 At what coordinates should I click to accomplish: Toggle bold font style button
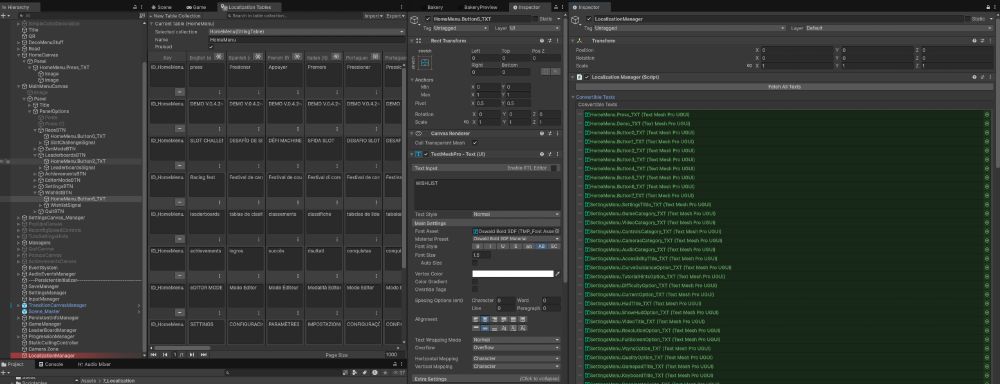[x=477, y=246]
